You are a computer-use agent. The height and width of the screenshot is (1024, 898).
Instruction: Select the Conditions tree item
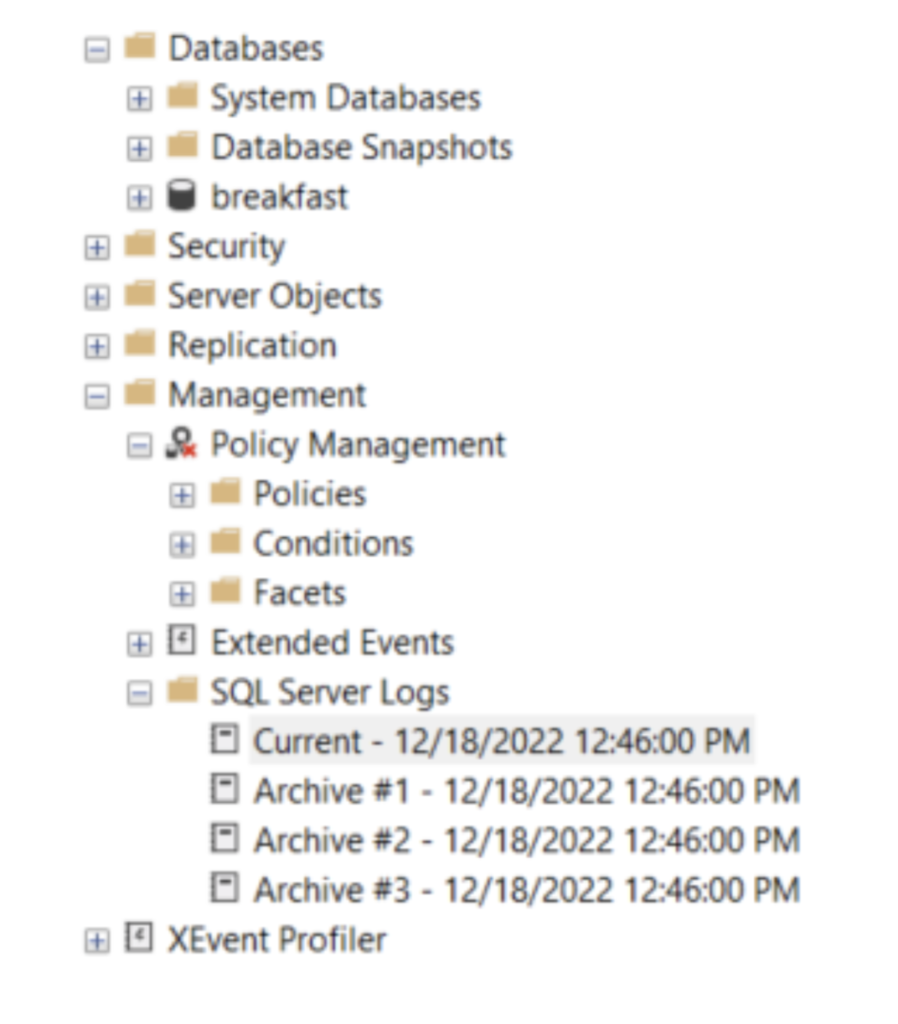333,543
